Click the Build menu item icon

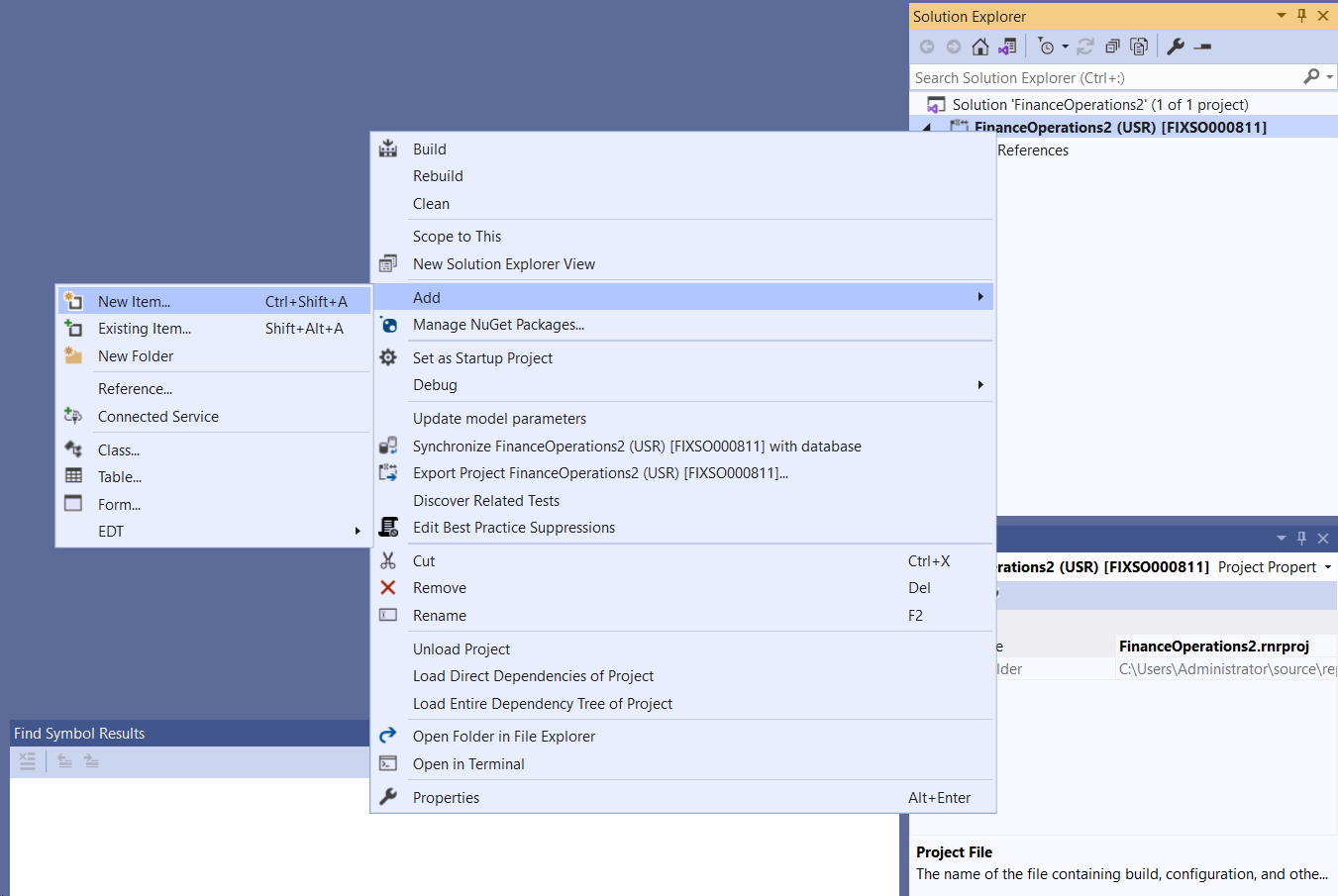click(x=388, y=149)
